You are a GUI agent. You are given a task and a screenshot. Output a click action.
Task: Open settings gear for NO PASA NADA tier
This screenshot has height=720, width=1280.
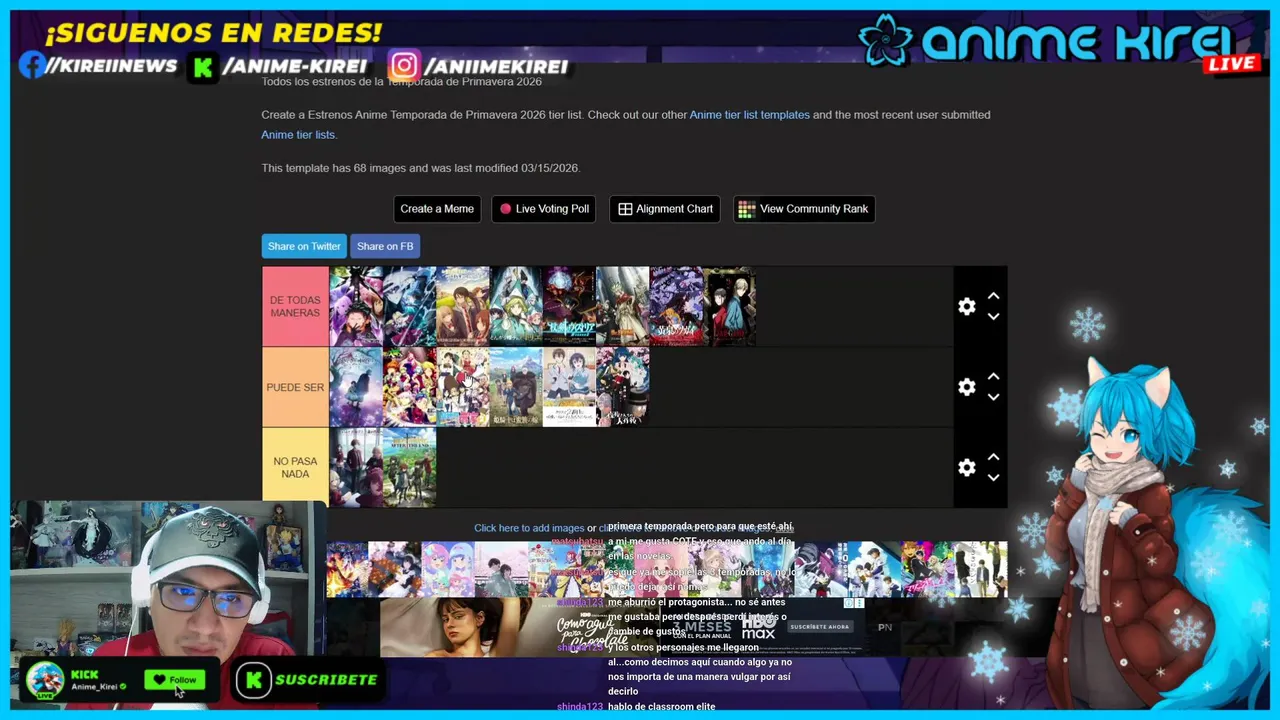click(966, 468)
